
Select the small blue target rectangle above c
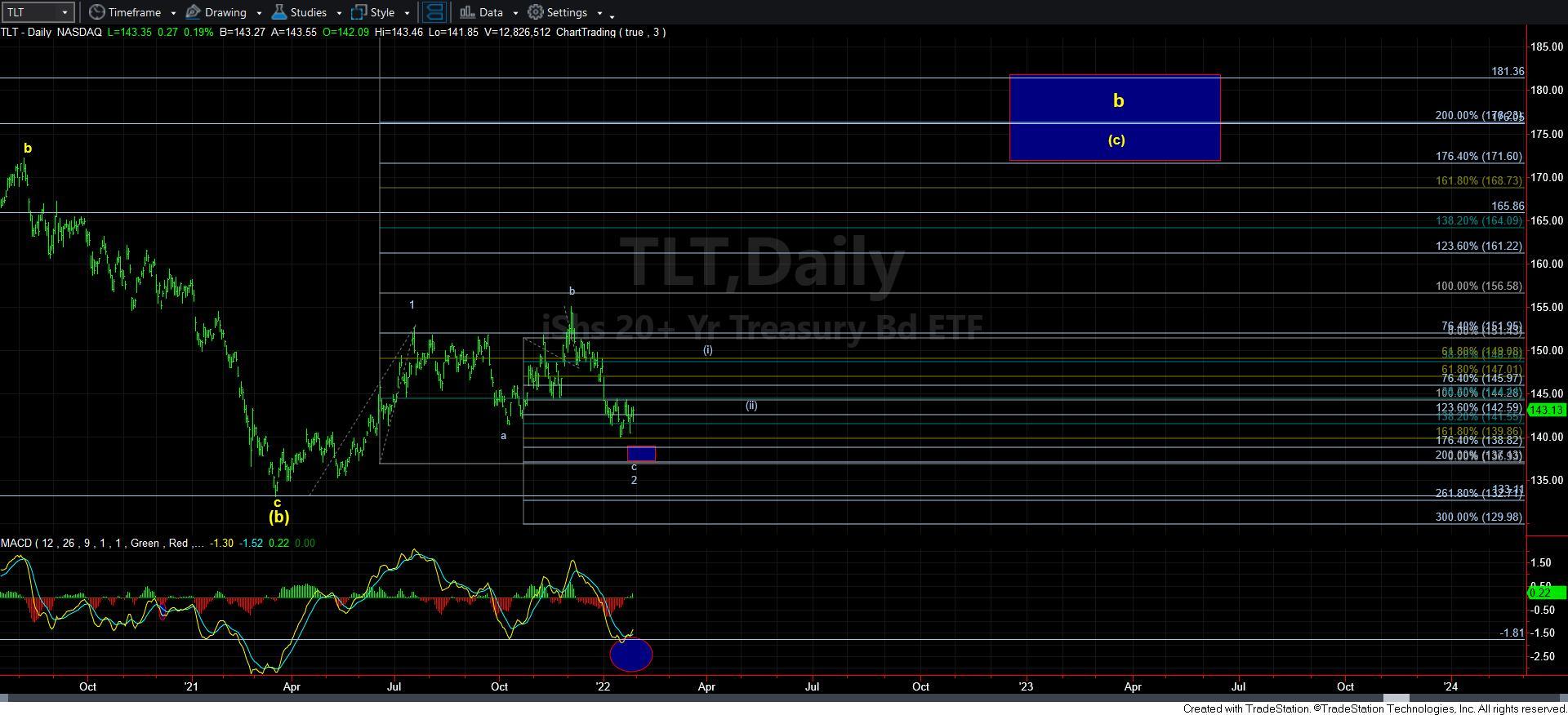coord(641,454)
